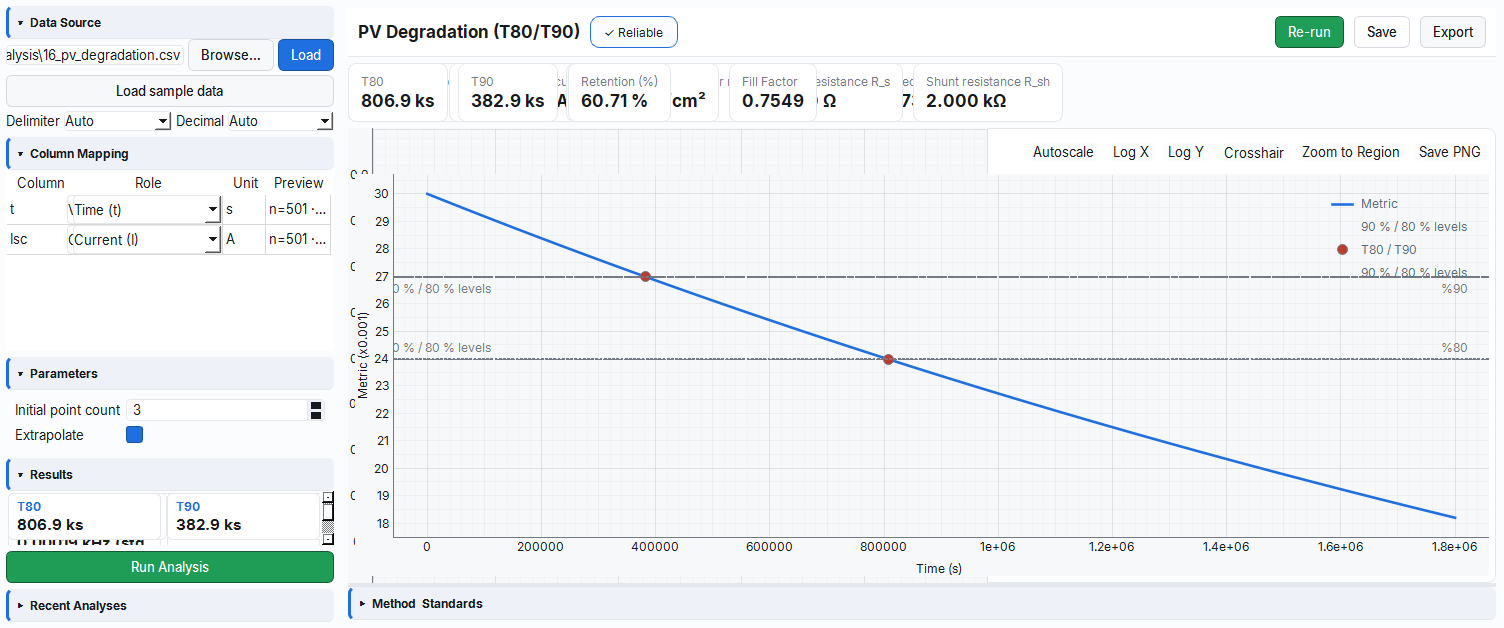
Task: Click the Fill Factor 0.7549 card
Action: pyautogui.click(x=773, y=93)
